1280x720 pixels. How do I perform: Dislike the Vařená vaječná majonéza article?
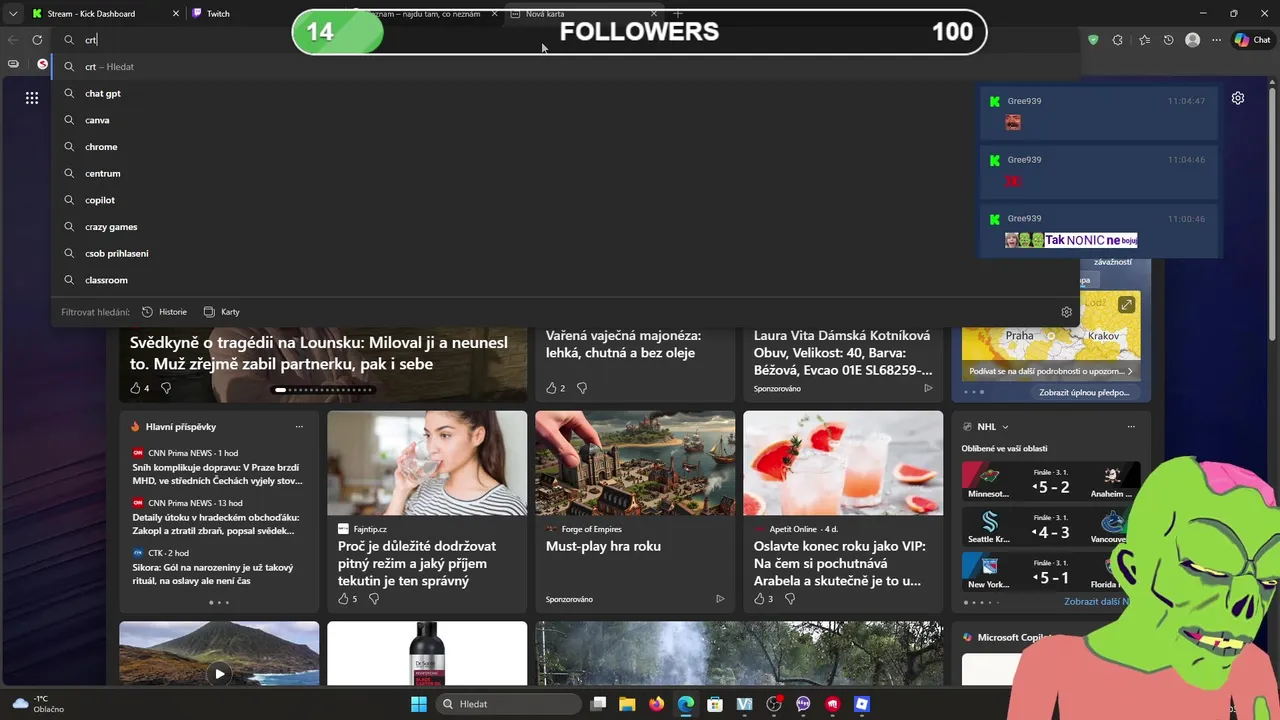tap(582, 388)
